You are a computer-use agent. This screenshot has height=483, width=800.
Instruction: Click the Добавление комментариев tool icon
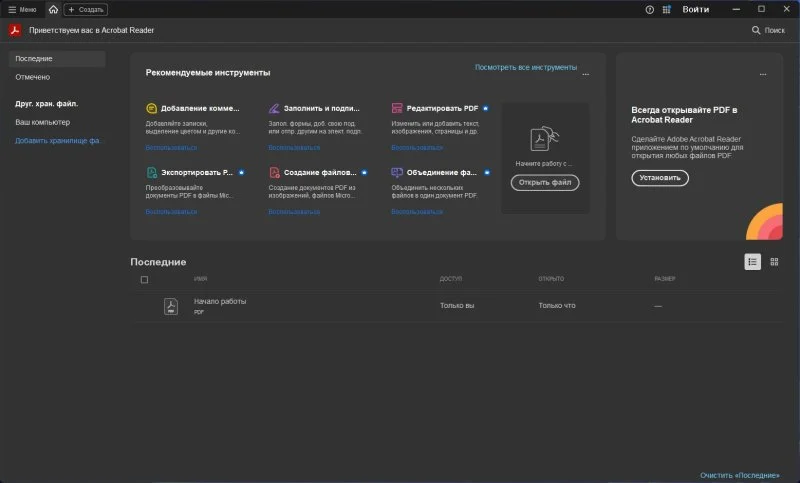coord(151,108)
